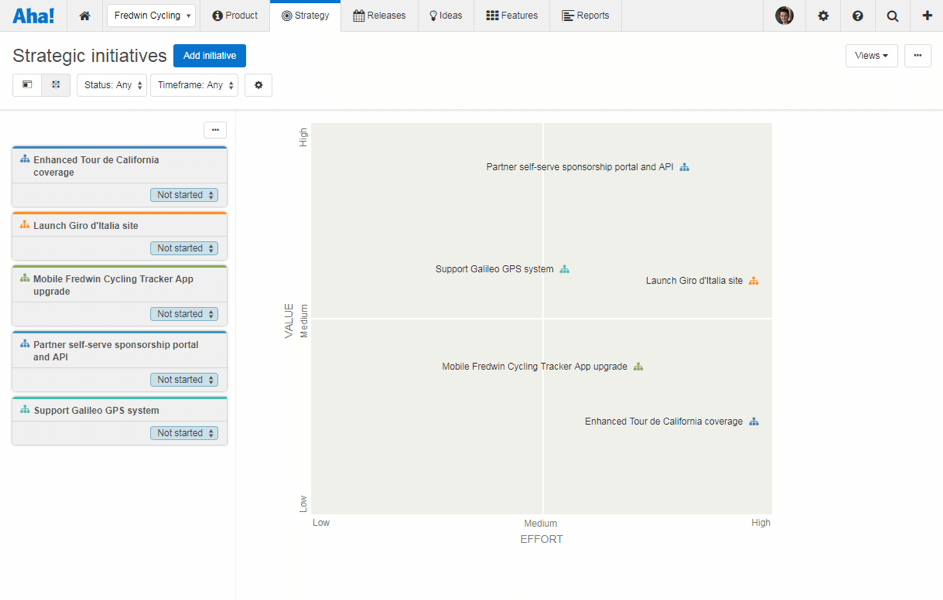Open settings gear in top navigation bar
This screenshot has width=943, height=600.
(823, 16)
